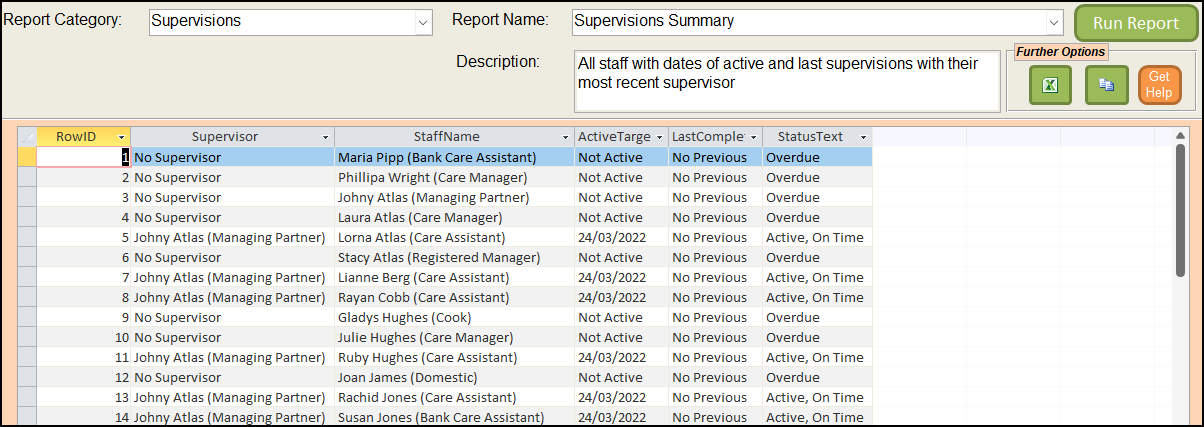Select Gladys Hughes (Cook) staff cell

pyautogui.click(x=453, y=317)
